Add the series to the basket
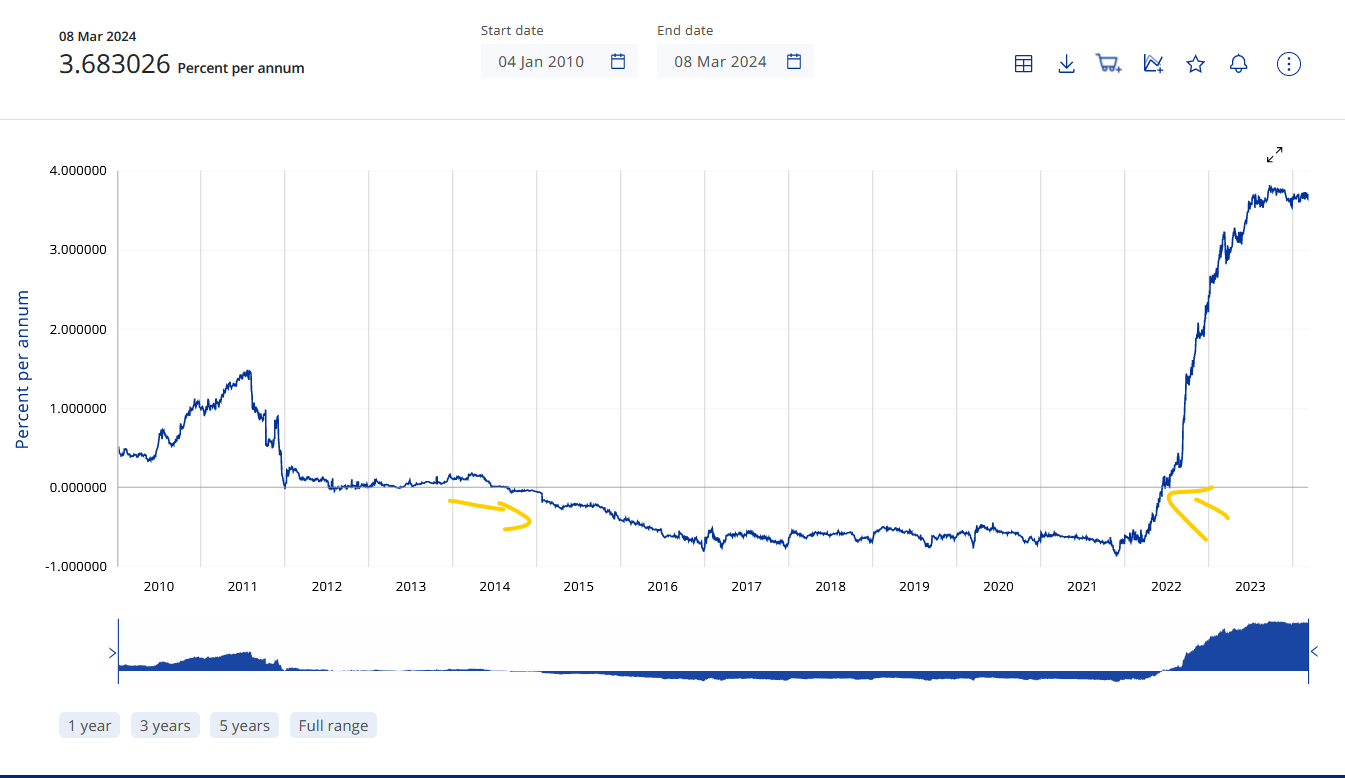The image size is (1345, 778). [x=1109, y=64]
